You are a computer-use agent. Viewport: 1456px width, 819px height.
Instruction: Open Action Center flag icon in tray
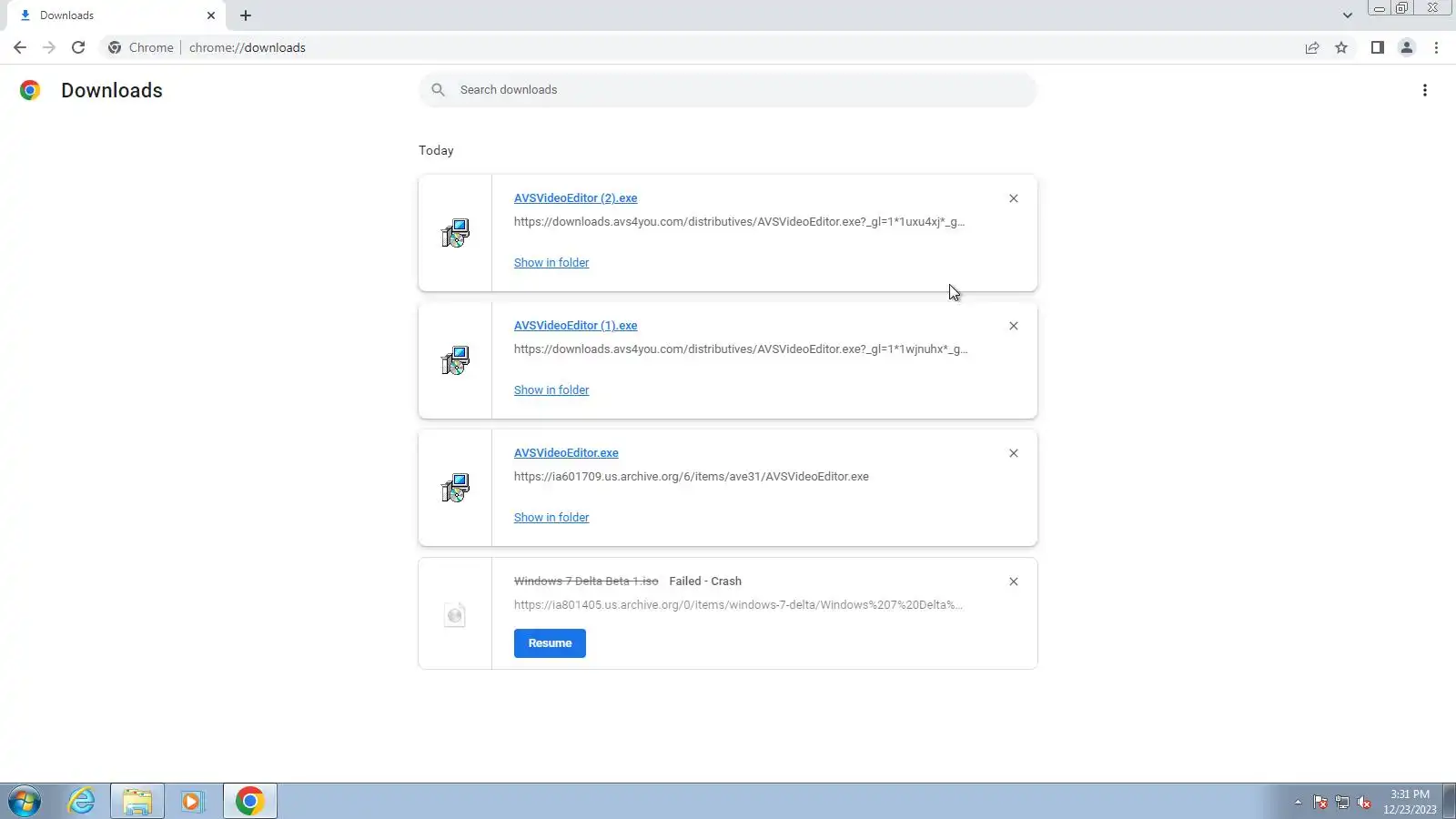1320,803
